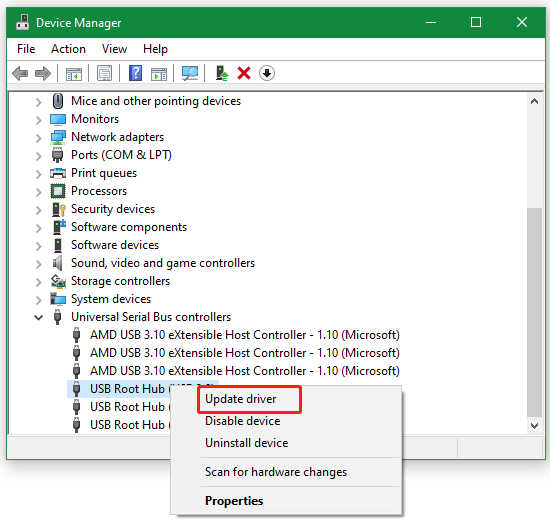Screen dimensions: 550x522
Task: Click the Mice and other pointing devices icon
Action: (58, 101)
